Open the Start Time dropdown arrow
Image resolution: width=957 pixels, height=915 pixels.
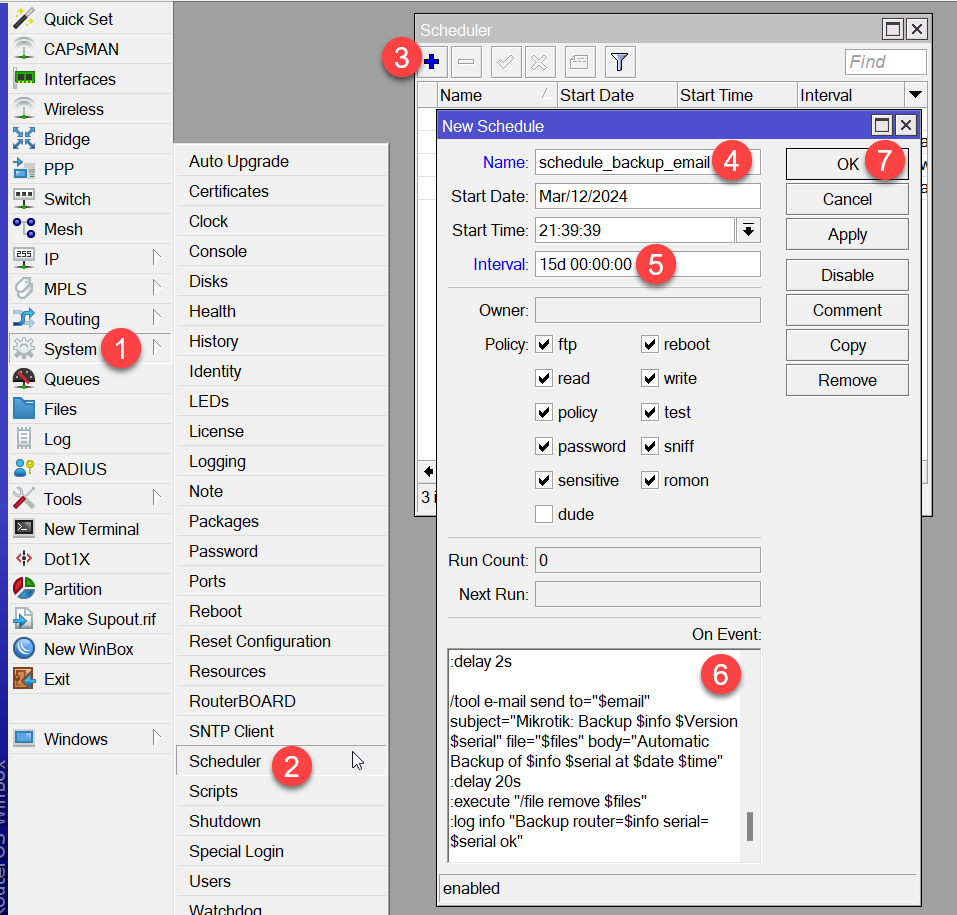coord(748,230)
